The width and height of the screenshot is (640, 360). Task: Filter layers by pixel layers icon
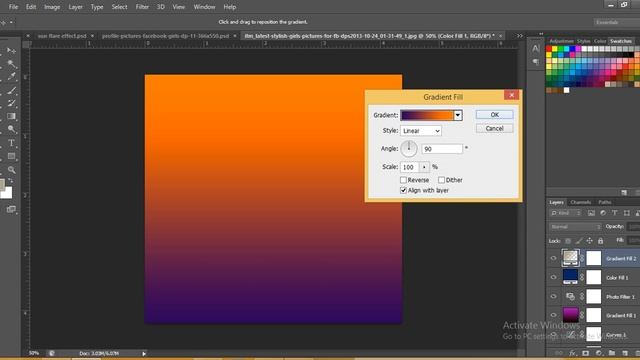591,213
